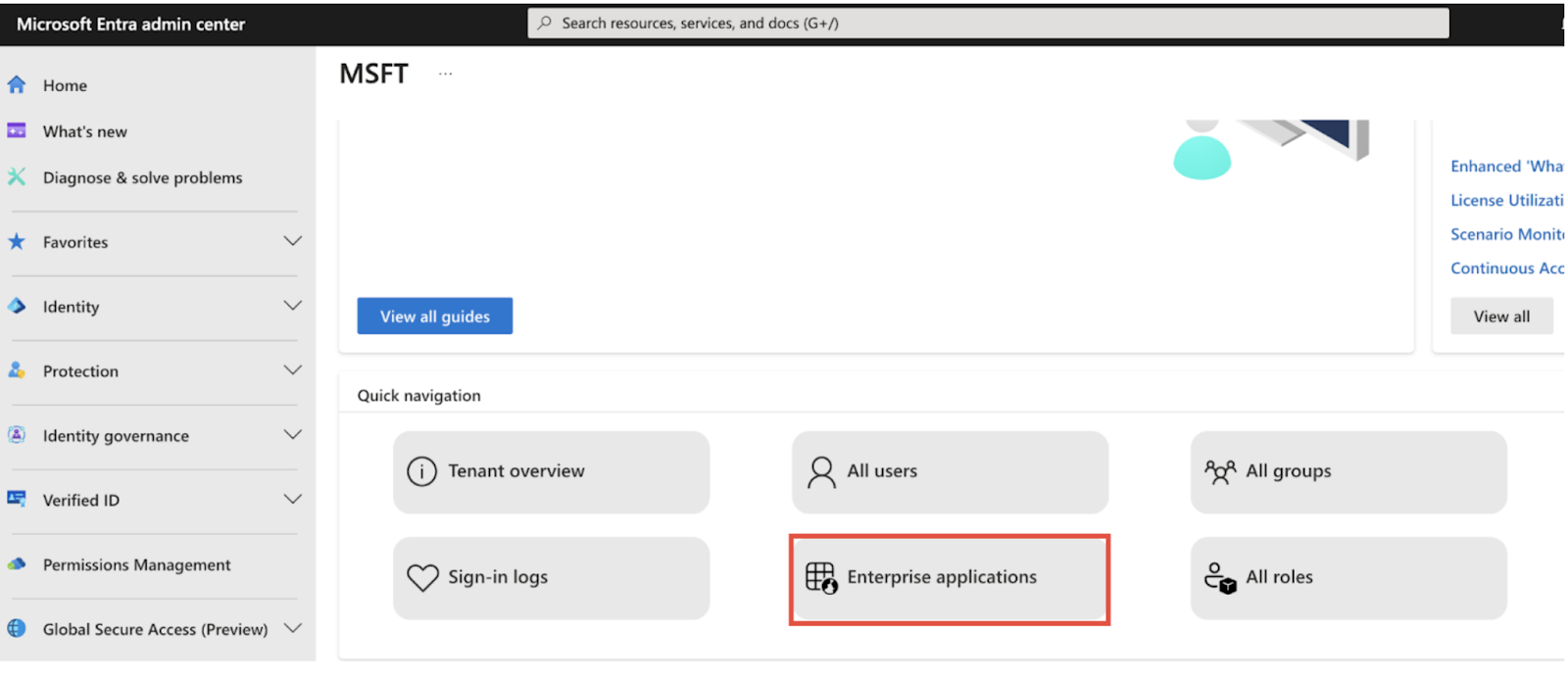
Task: Open Permissions Management in the sidebar
Action: [x=137, y=564]
